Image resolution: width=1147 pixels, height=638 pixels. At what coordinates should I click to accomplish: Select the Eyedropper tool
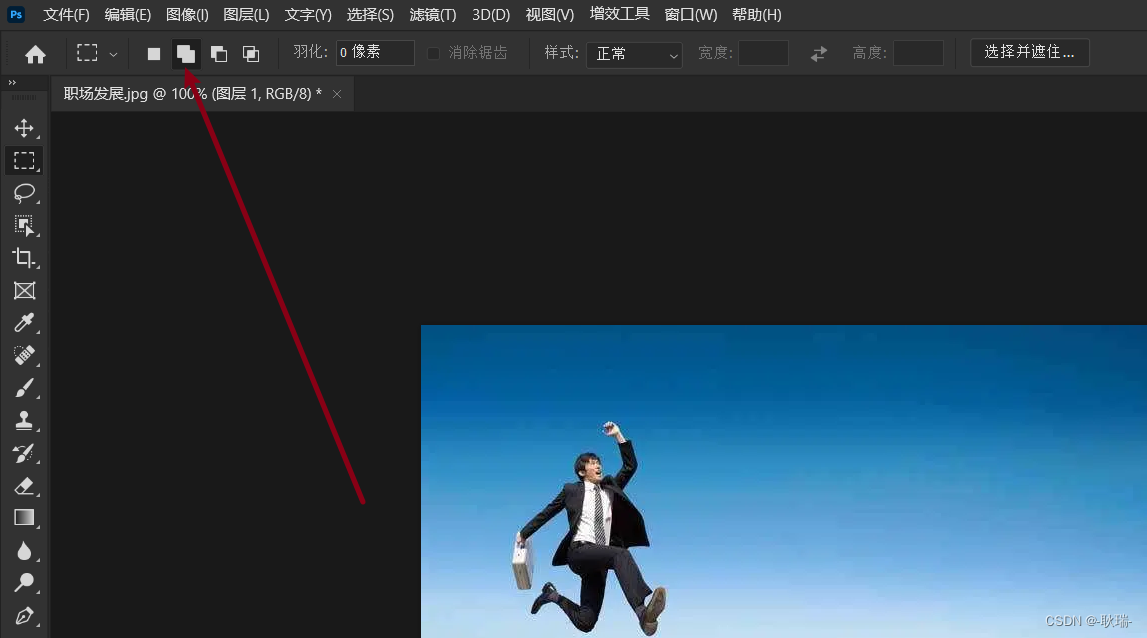click(24, 322)
